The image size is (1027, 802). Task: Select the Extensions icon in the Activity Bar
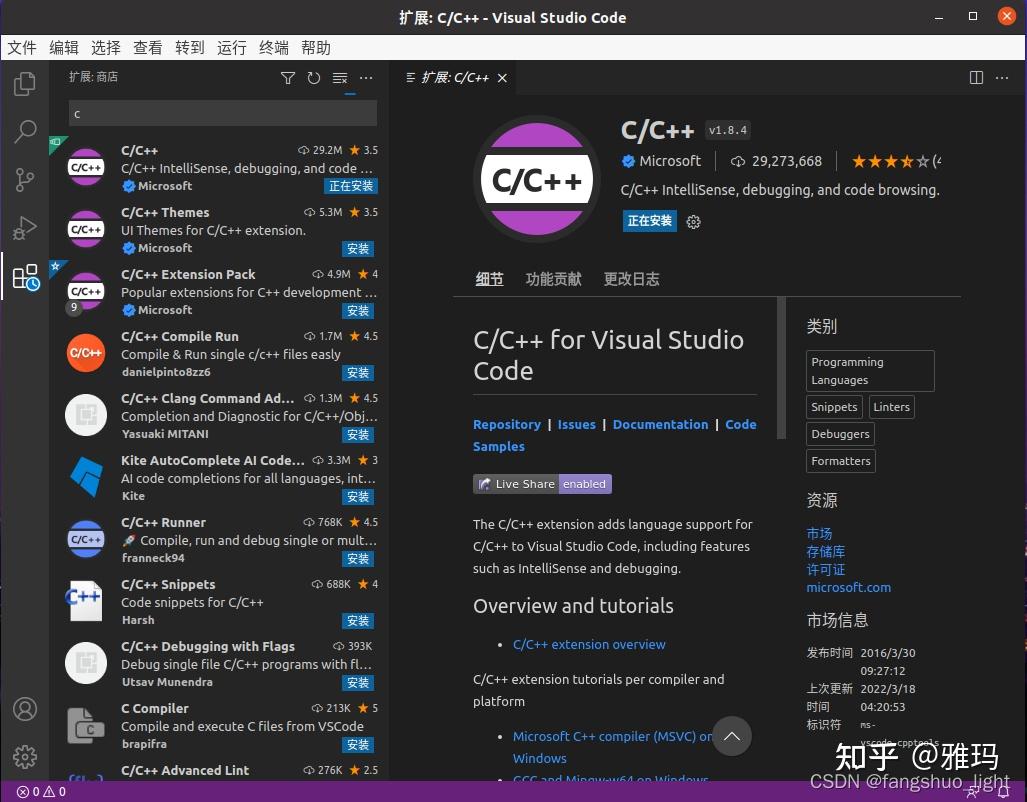(x=25, y=277)
